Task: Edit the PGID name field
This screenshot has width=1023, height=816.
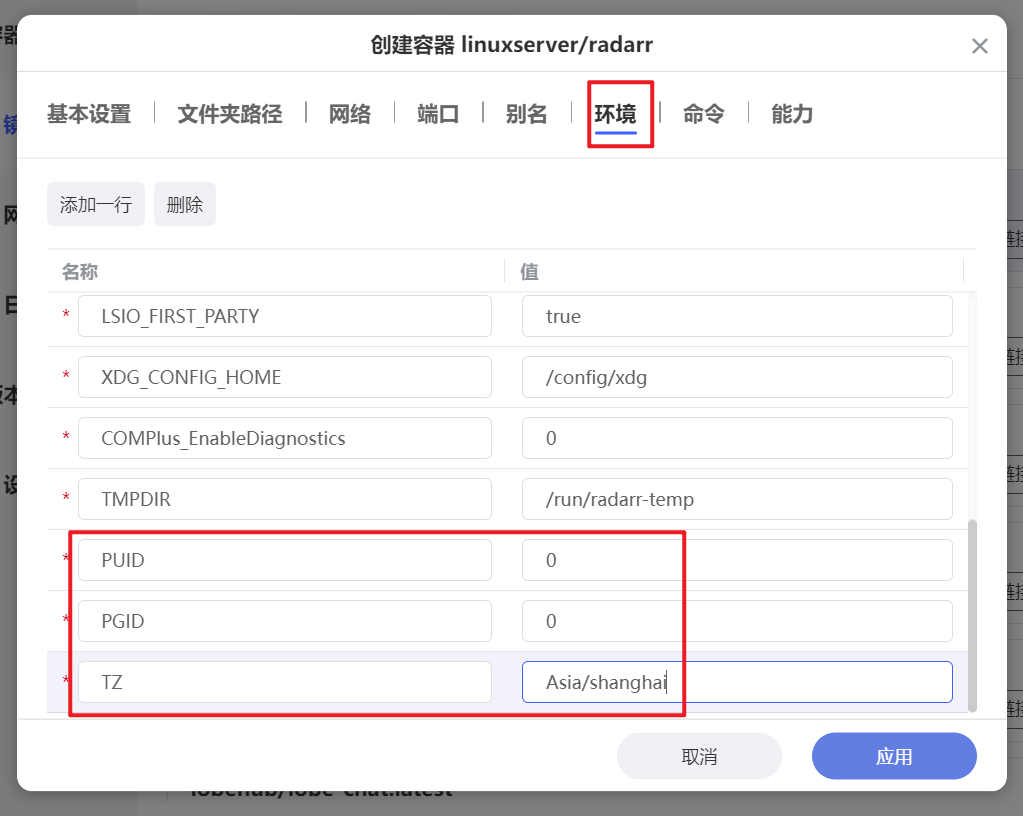Action: pos(284,621)
